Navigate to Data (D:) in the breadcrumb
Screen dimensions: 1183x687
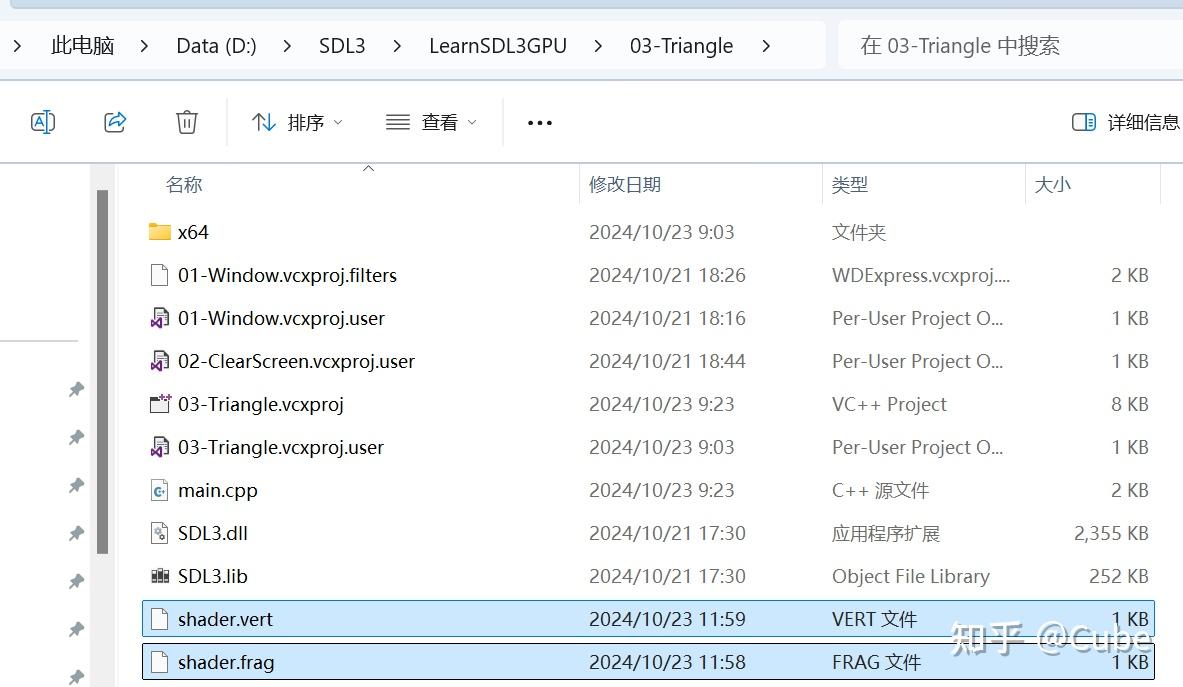[216, 46]
